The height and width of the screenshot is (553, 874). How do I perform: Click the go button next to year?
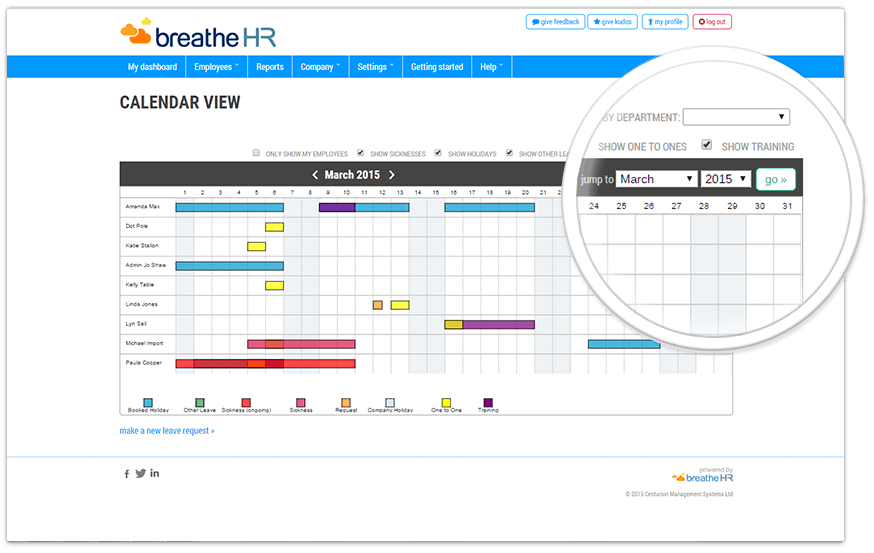pos(775,179)
